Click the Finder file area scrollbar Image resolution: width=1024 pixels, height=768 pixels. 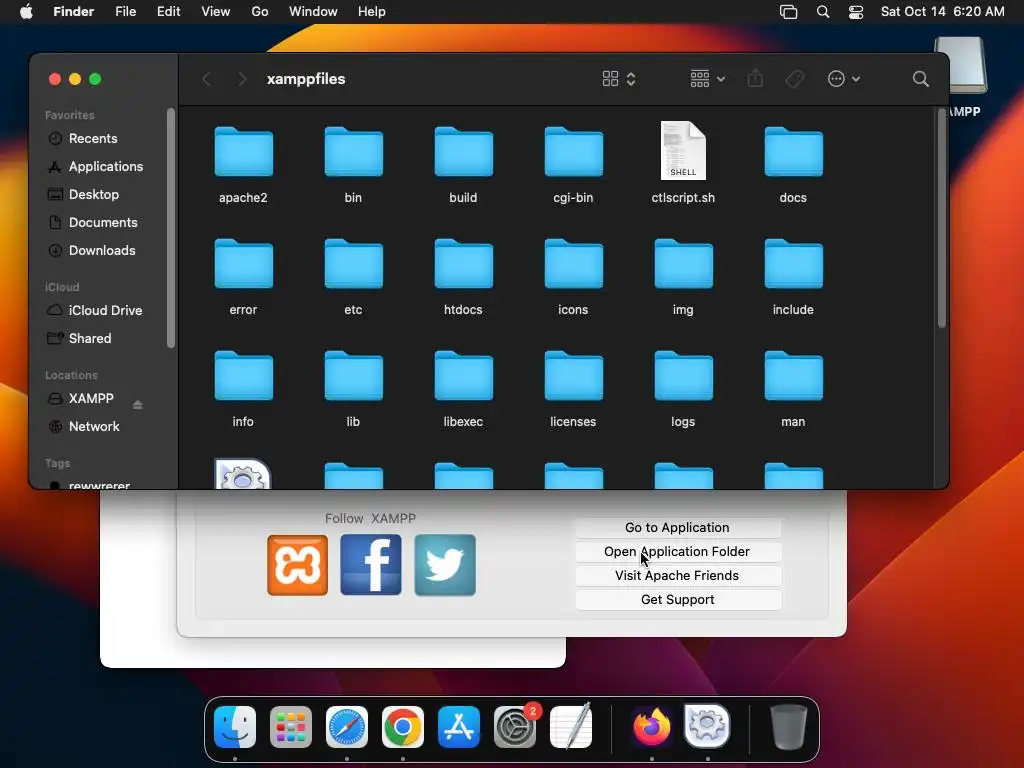coord(941,217)
